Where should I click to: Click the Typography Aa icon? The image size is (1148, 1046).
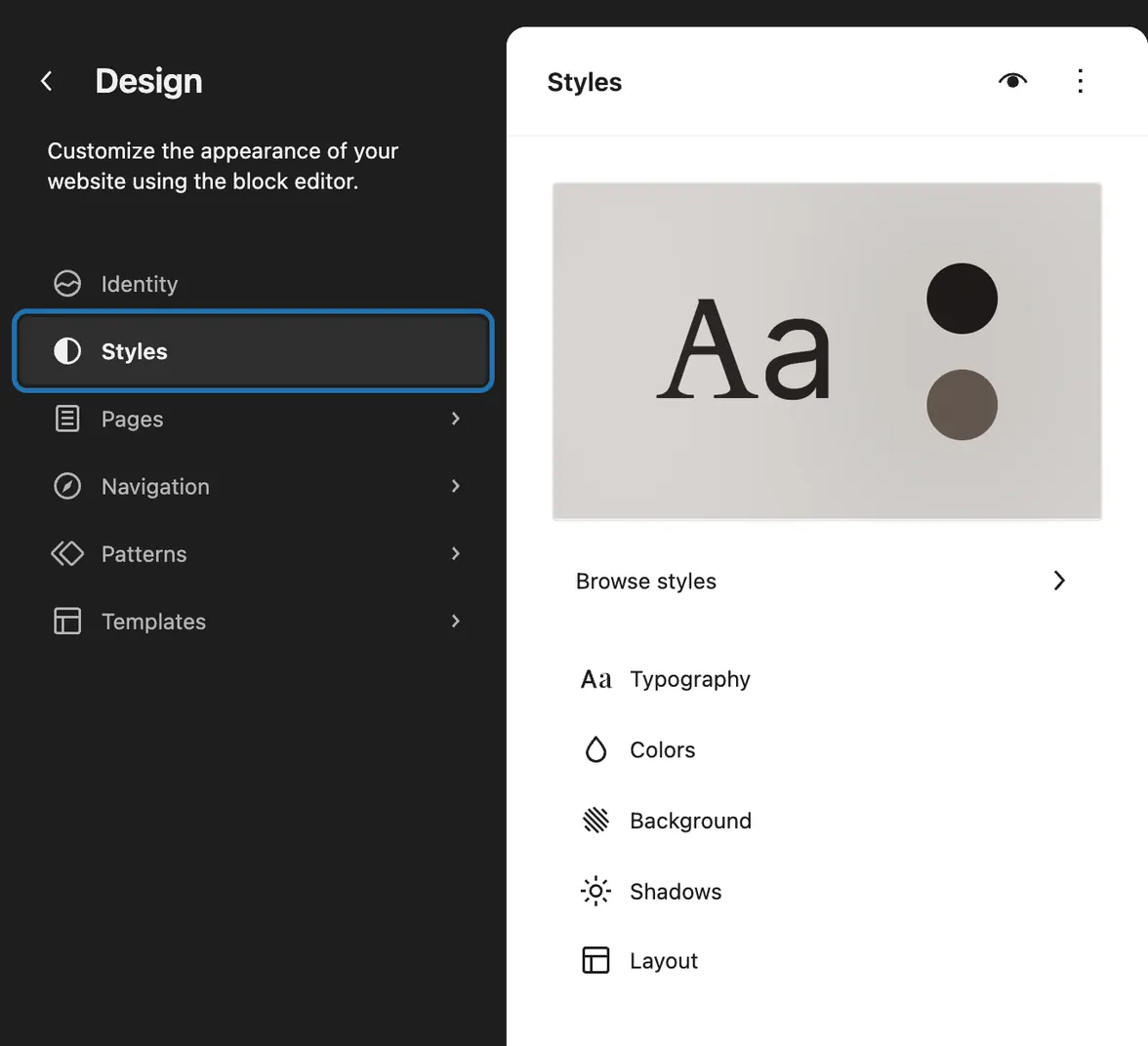(x=595, y=679)
